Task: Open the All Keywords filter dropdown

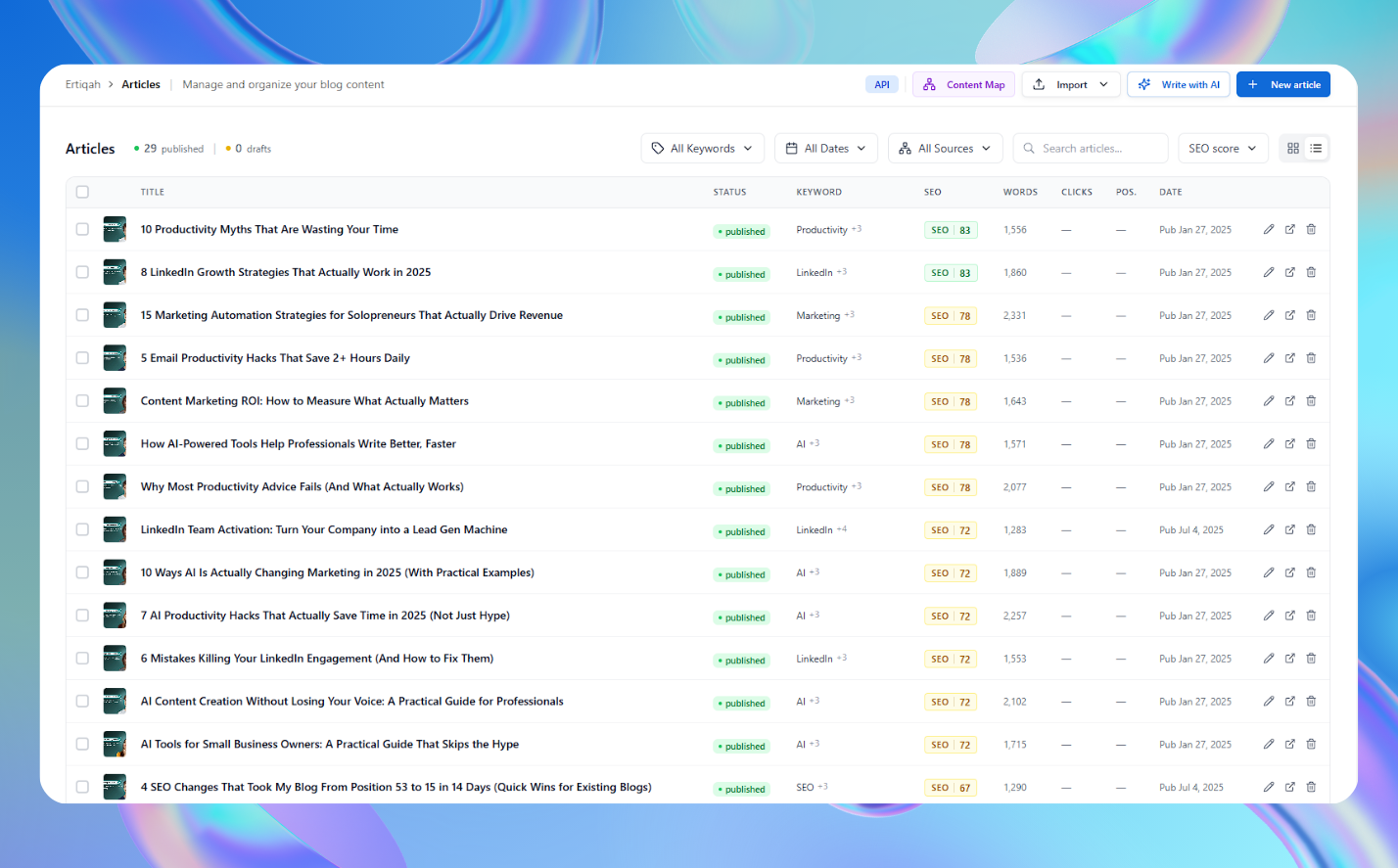Action: [x=702, y=148]
